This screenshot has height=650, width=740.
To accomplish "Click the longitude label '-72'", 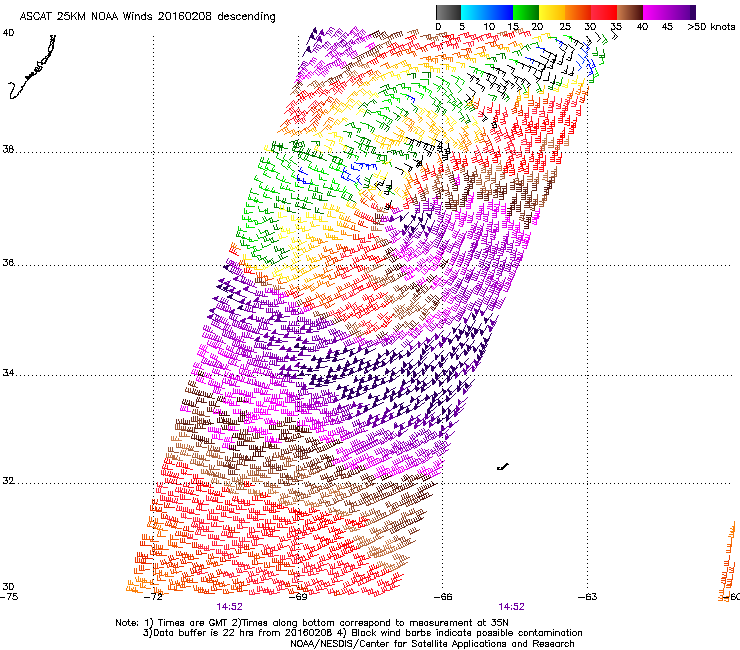I will point(153,596).
